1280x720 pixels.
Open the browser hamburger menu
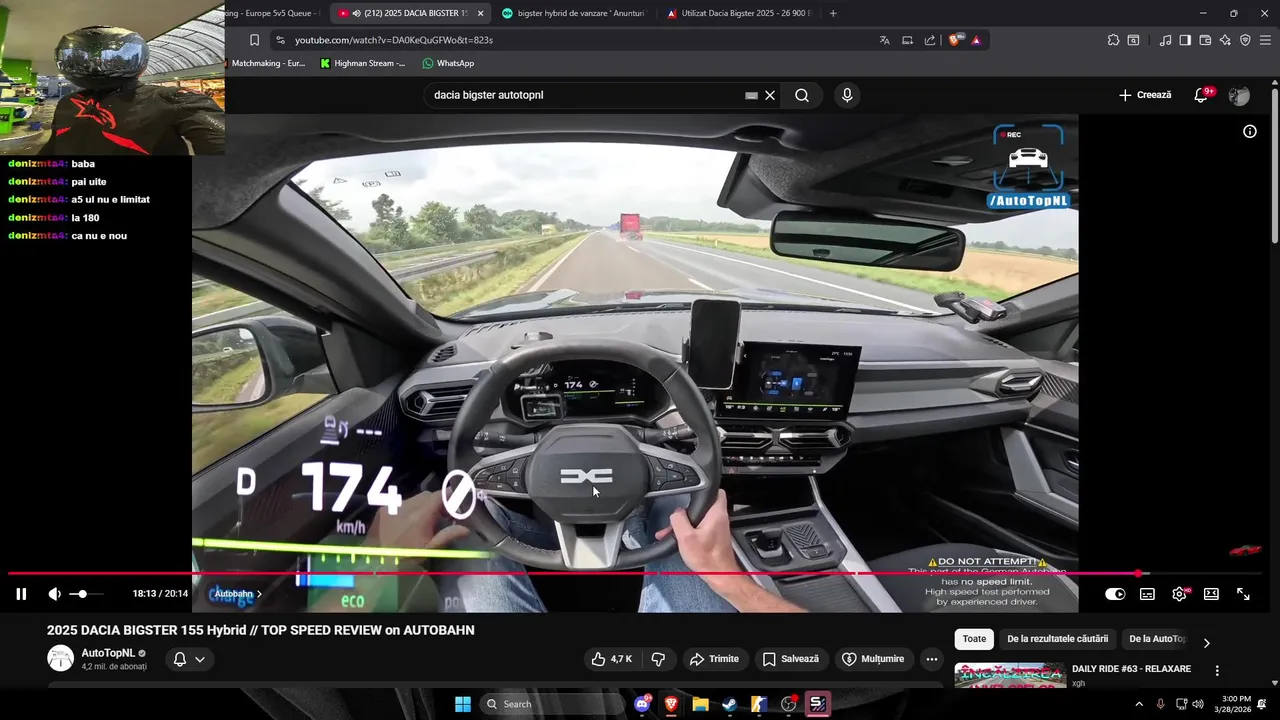click(x=1265, y=40)
